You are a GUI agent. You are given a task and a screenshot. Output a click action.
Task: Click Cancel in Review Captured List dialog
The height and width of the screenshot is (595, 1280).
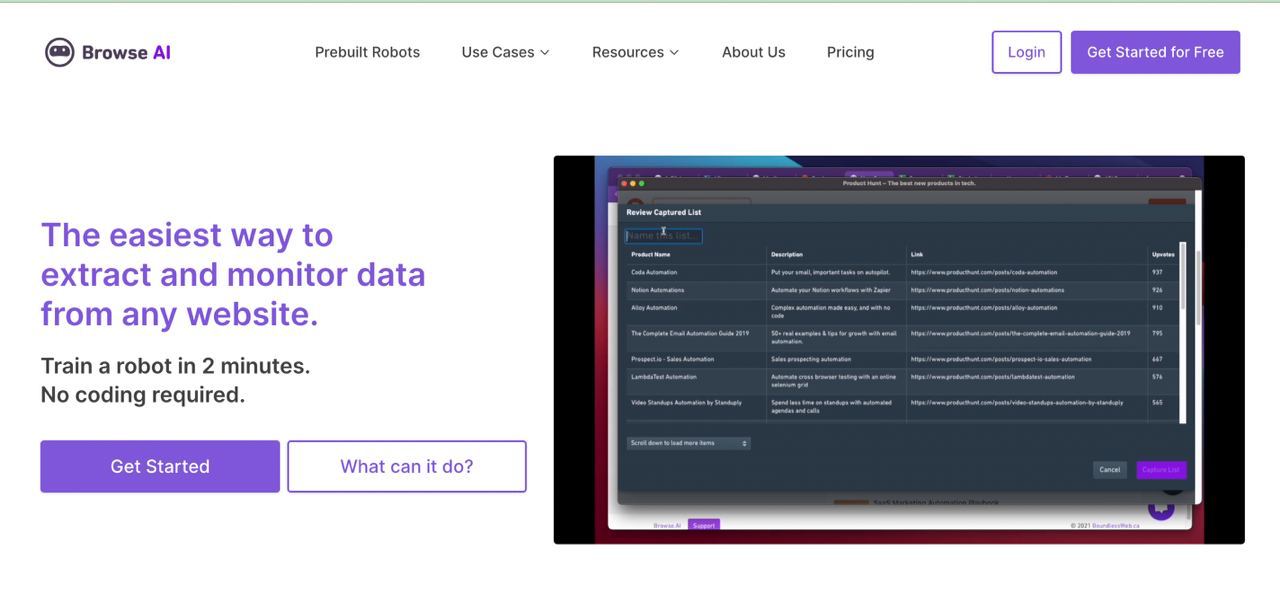pos(1110,470)
